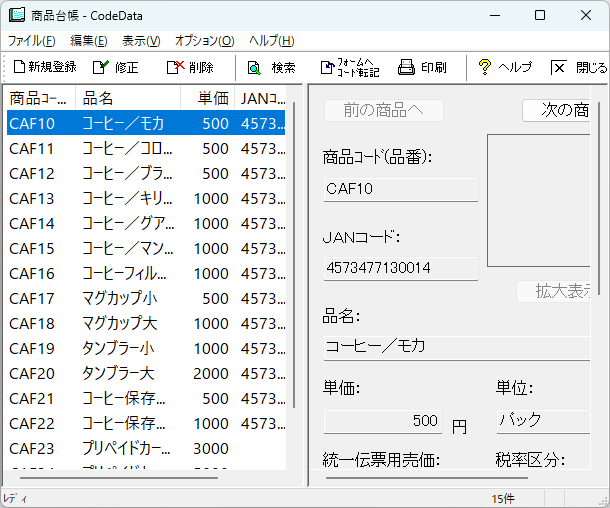Click the レディ status bar text
610x508 pixels.
pyautogui.click(x=15, y=499)
